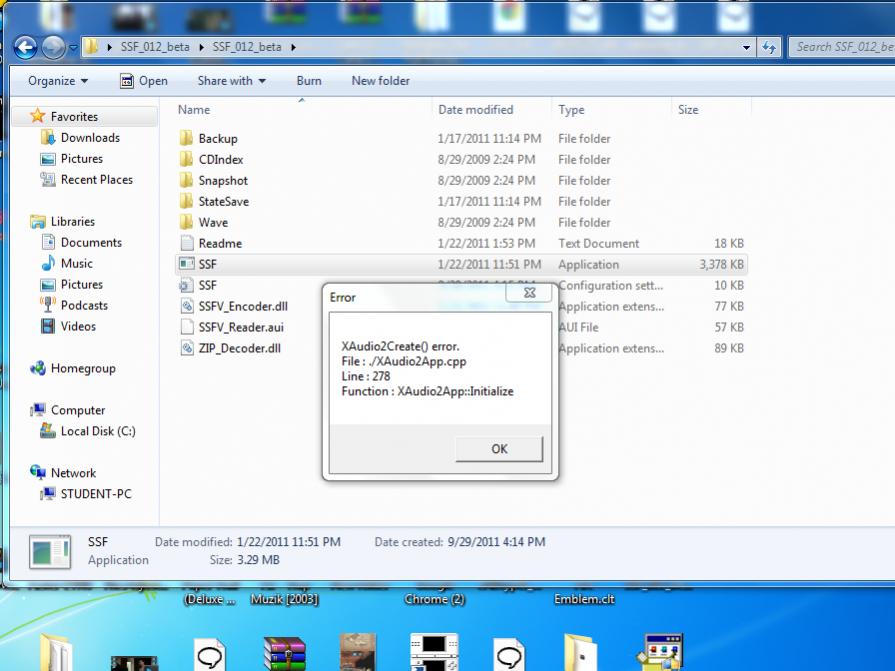This screenshot has width=895, height=671.
Task: Select the Backup folder icon
Action: (186, 138)
